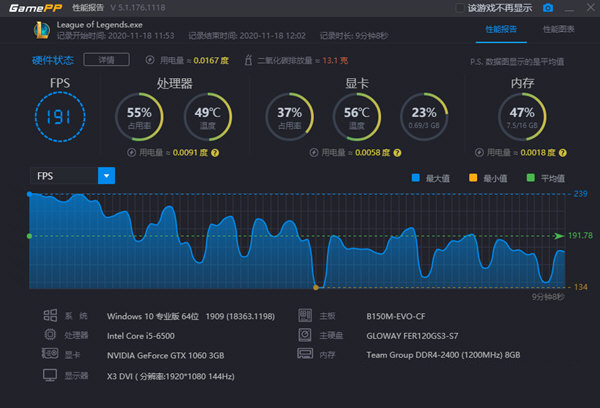The width and height of the screenshot is (600, 408).
Task: Click the monitor icon beside X3 DVI
Action: click(x=50, y=375)
